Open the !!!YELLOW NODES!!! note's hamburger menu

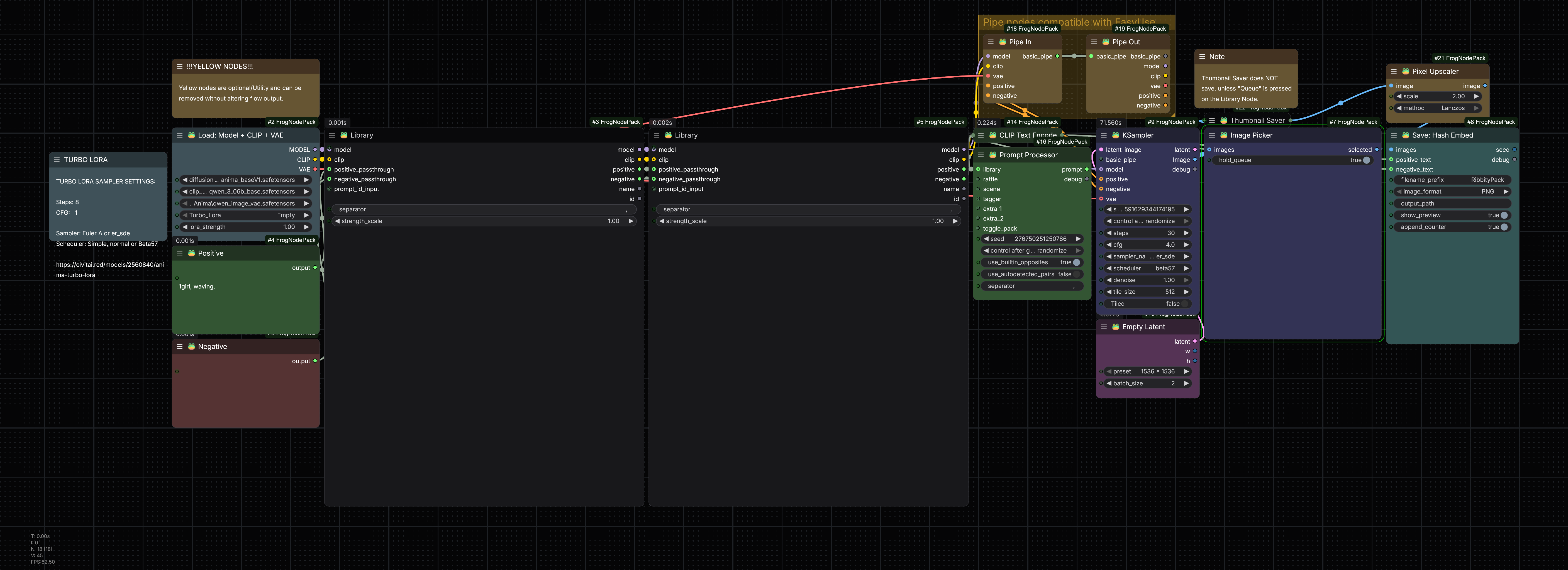tap(180, 66)
